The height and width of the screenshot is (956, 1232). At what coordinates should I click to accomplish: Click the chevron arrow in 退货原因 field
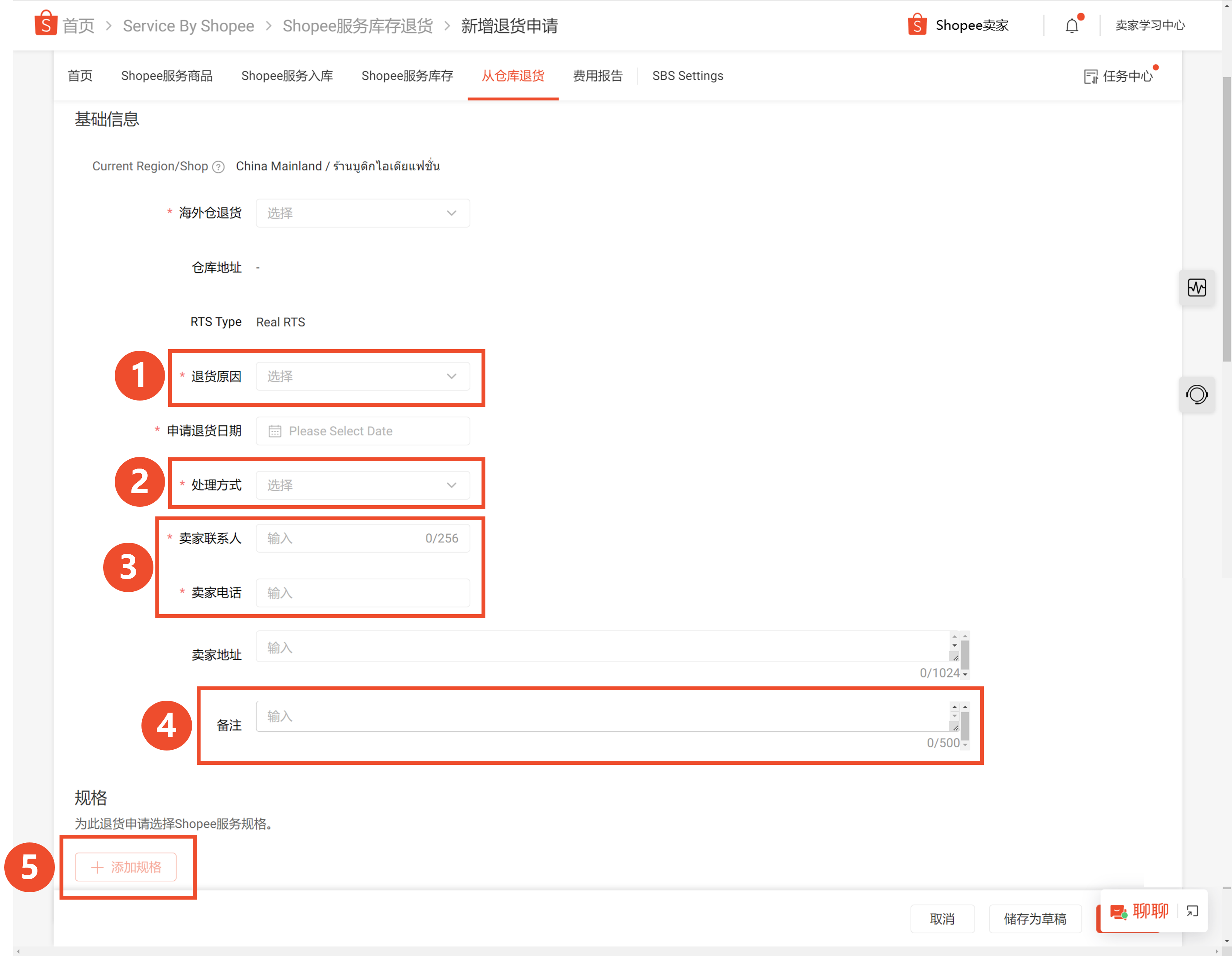click(x=451, y=376)
